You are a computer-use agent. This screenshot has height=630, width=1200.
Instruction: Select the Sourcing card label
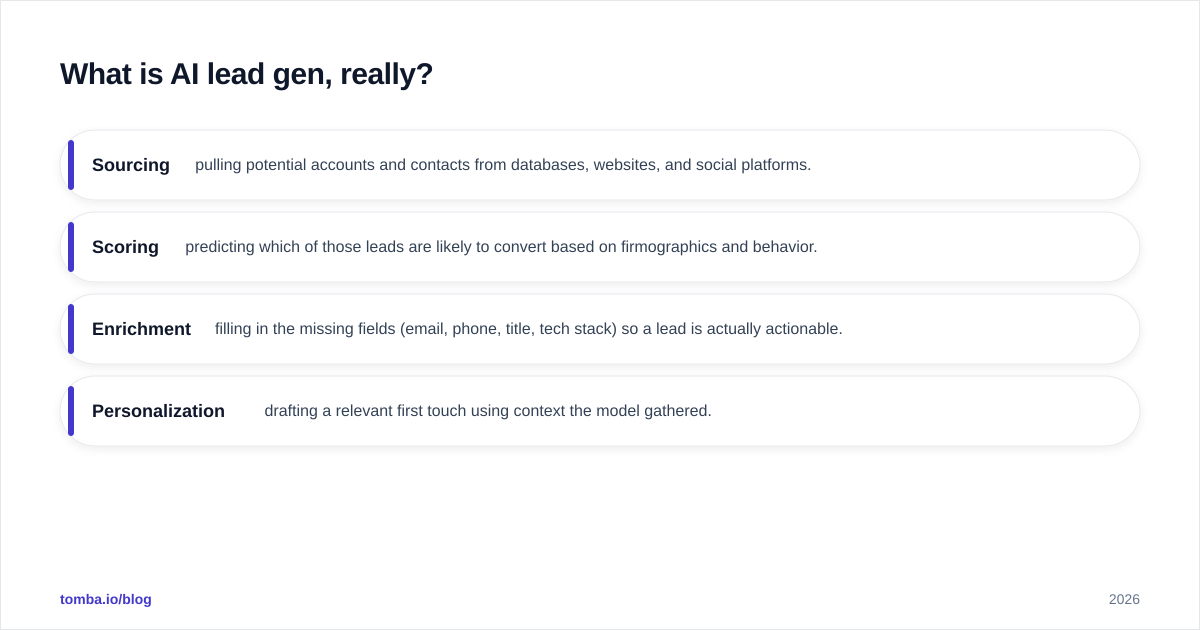[x=131, y=165]
